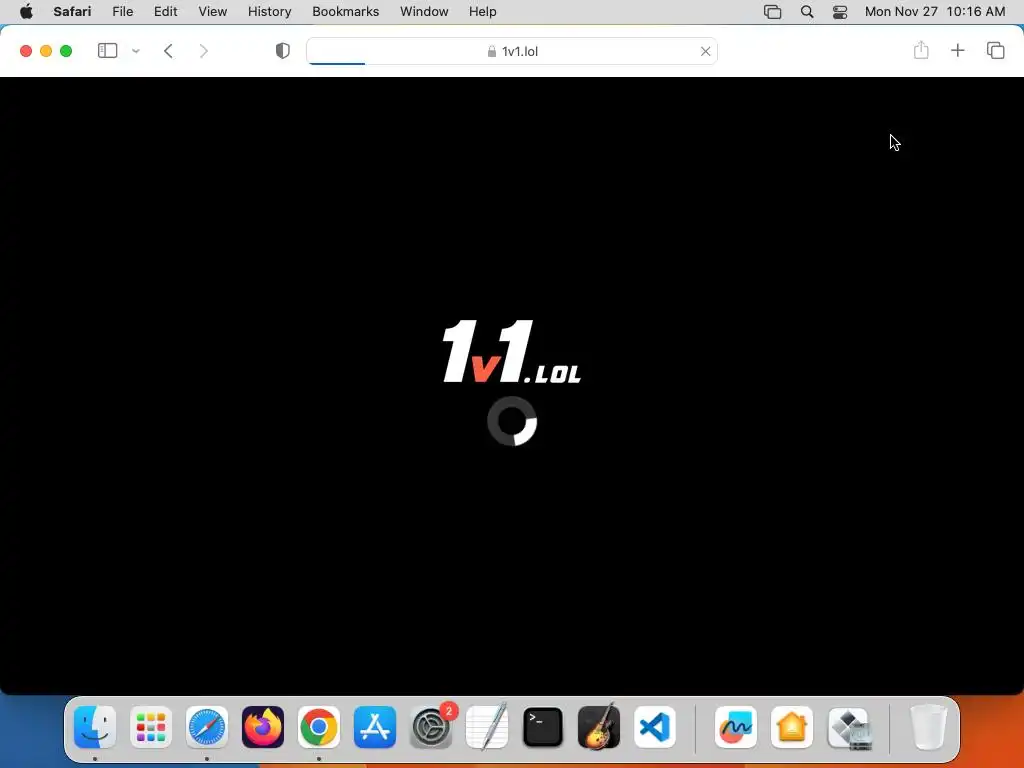The image size is (1024, 768).
Task: Open a new tab
Action: pyautogui.click(x=957, y=50)
